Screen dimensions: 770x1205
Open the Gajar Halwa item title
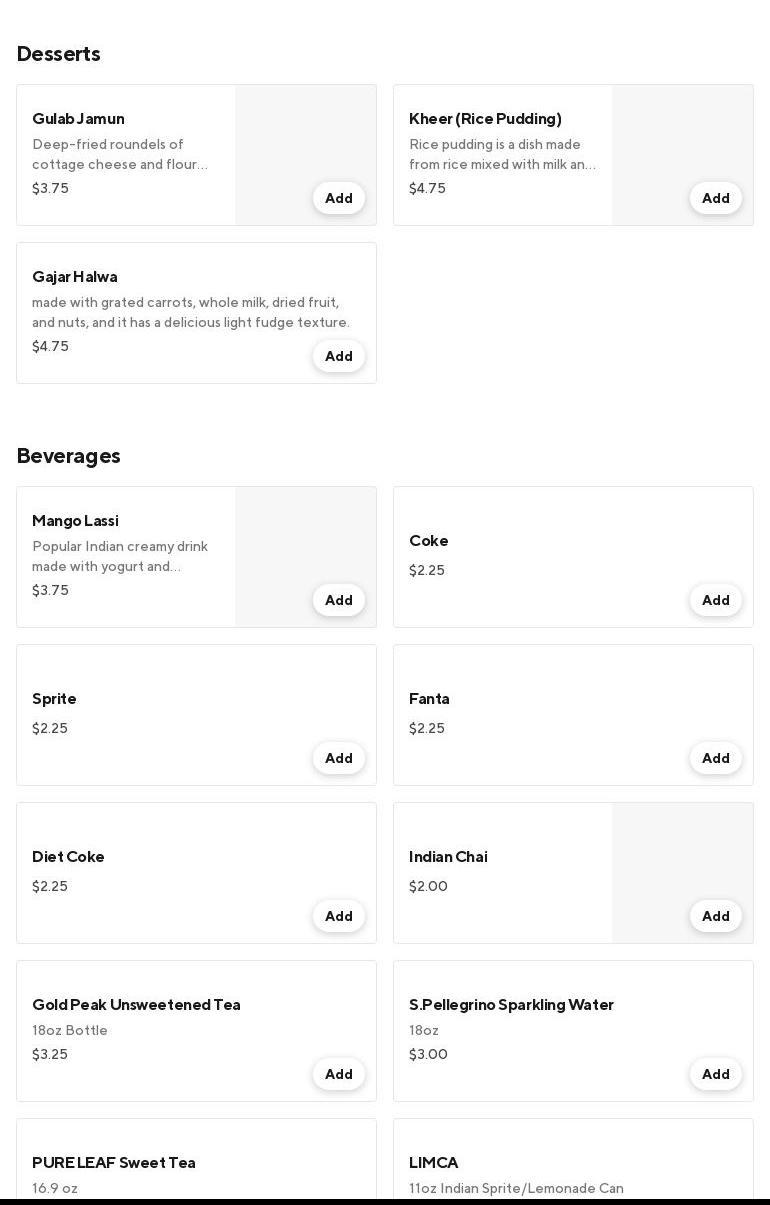[75, 277]
